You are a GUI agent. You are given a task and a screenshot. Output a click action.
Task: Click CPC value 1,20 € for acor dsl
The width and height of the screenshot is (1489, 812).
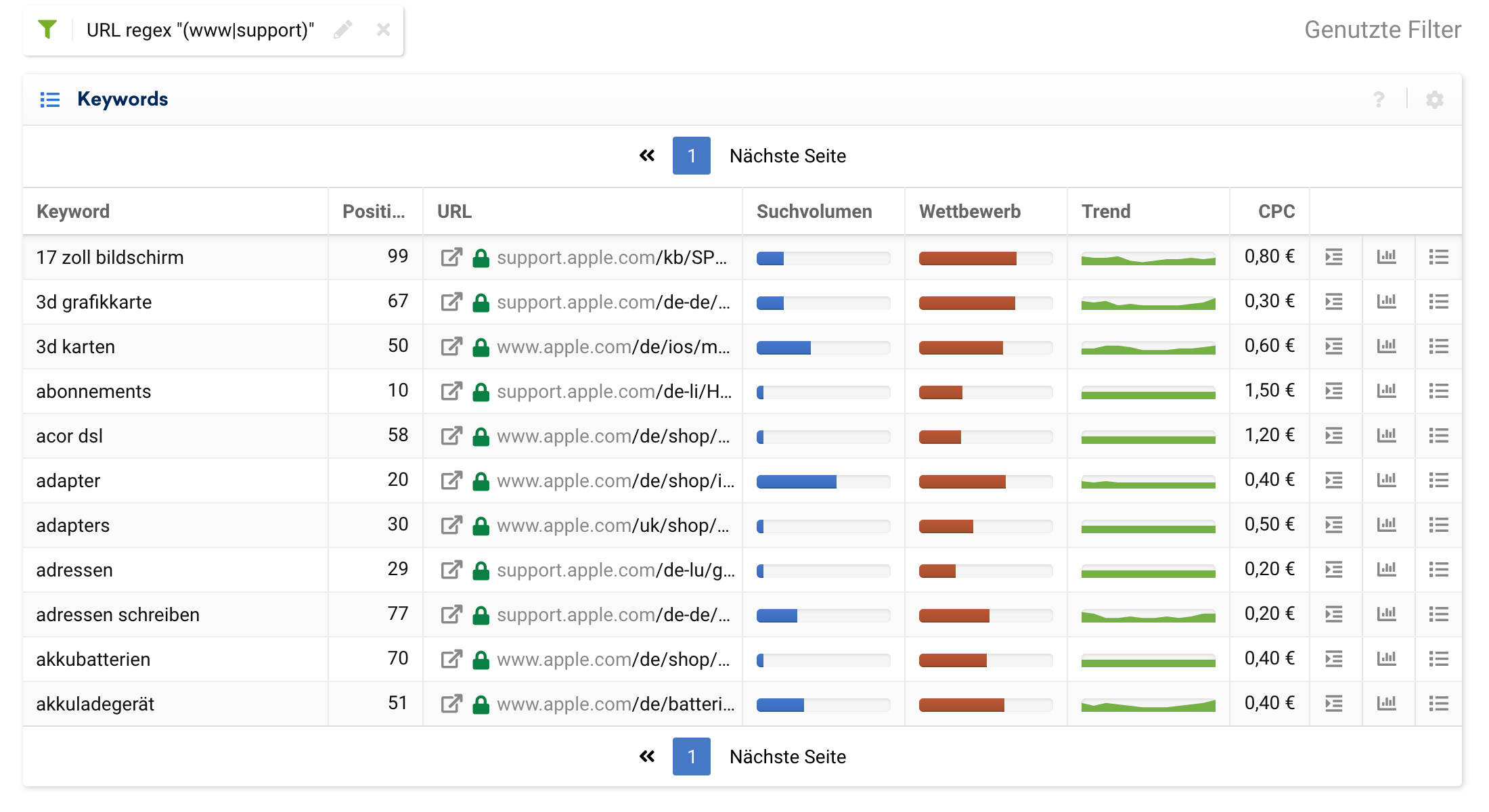1270,435
